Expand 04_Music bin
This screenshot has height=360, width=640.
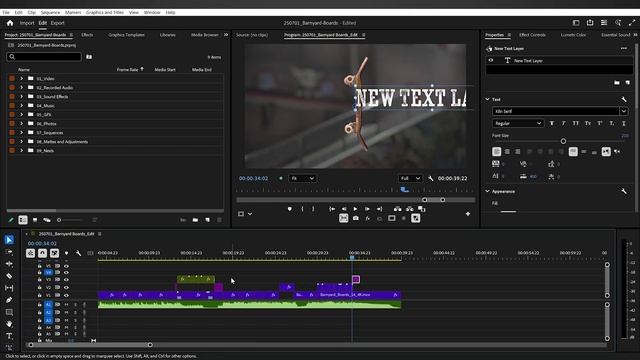point(22,106)
